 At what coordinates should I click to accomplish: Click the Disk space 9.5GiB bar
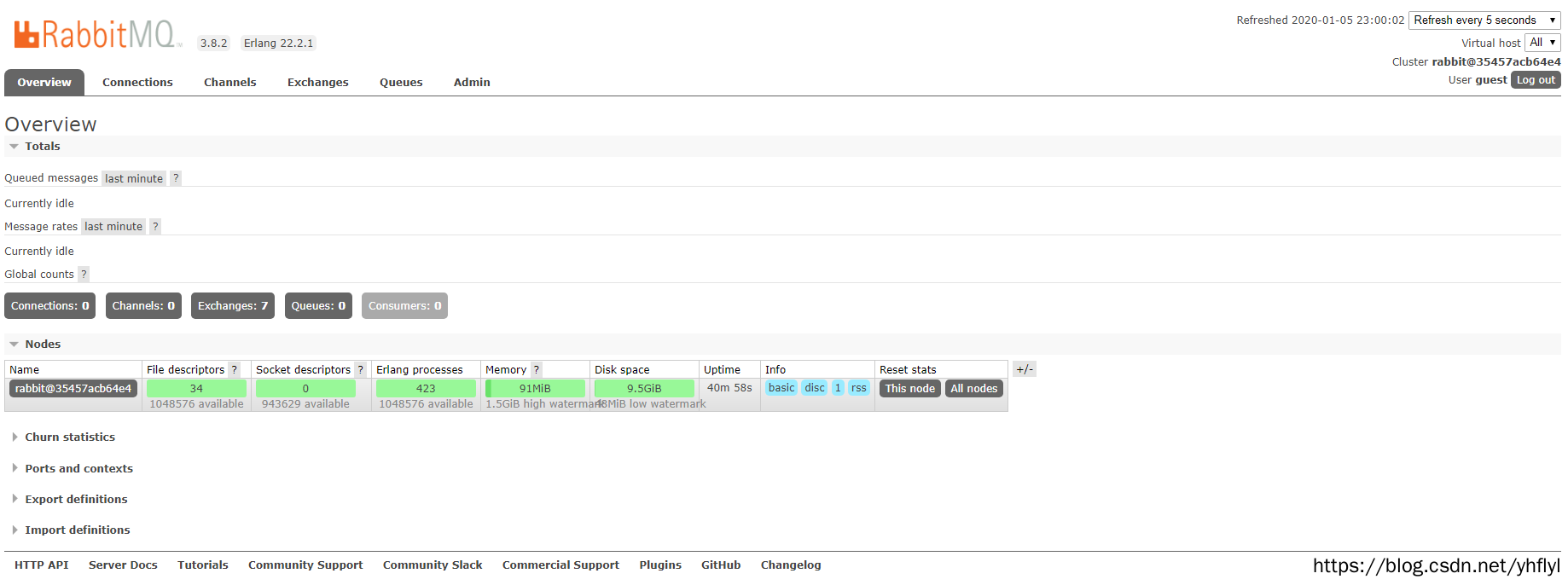(x=644, y=388)
